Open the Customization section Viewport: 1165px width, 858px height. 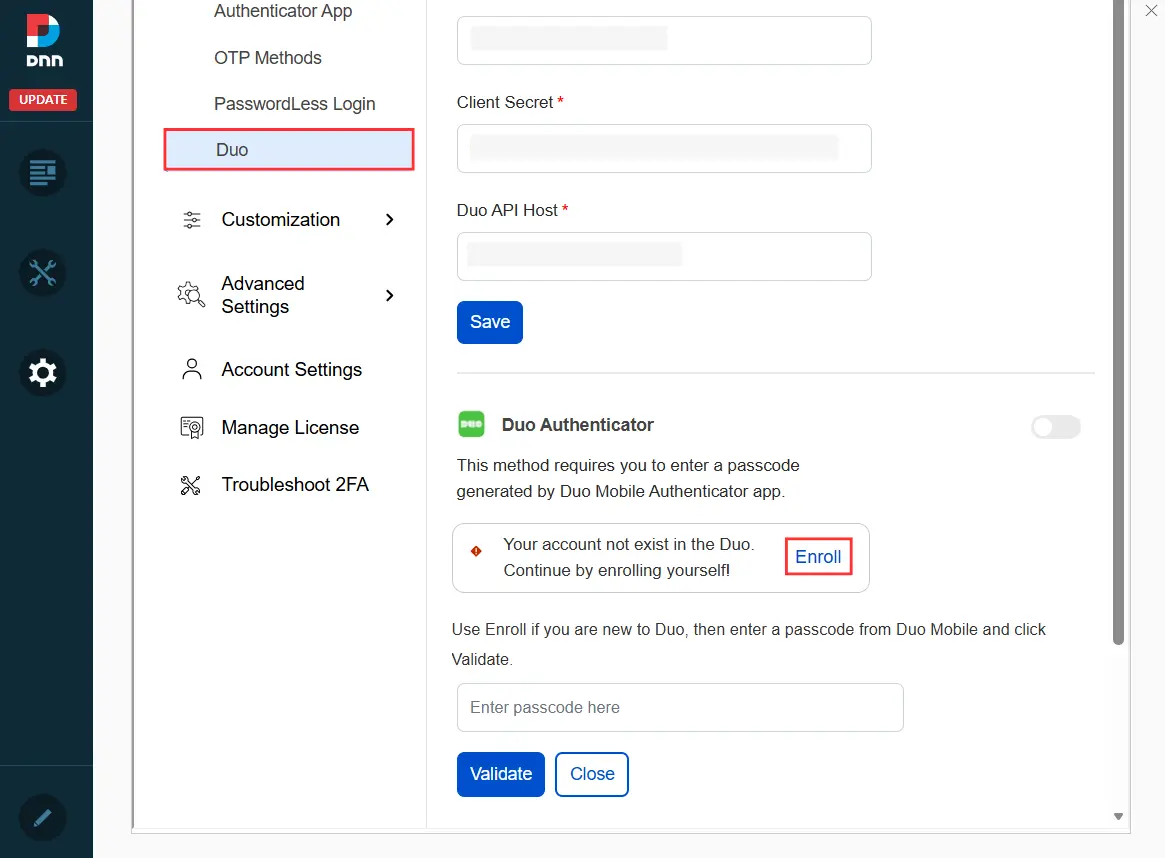click(x=281, y=220)
